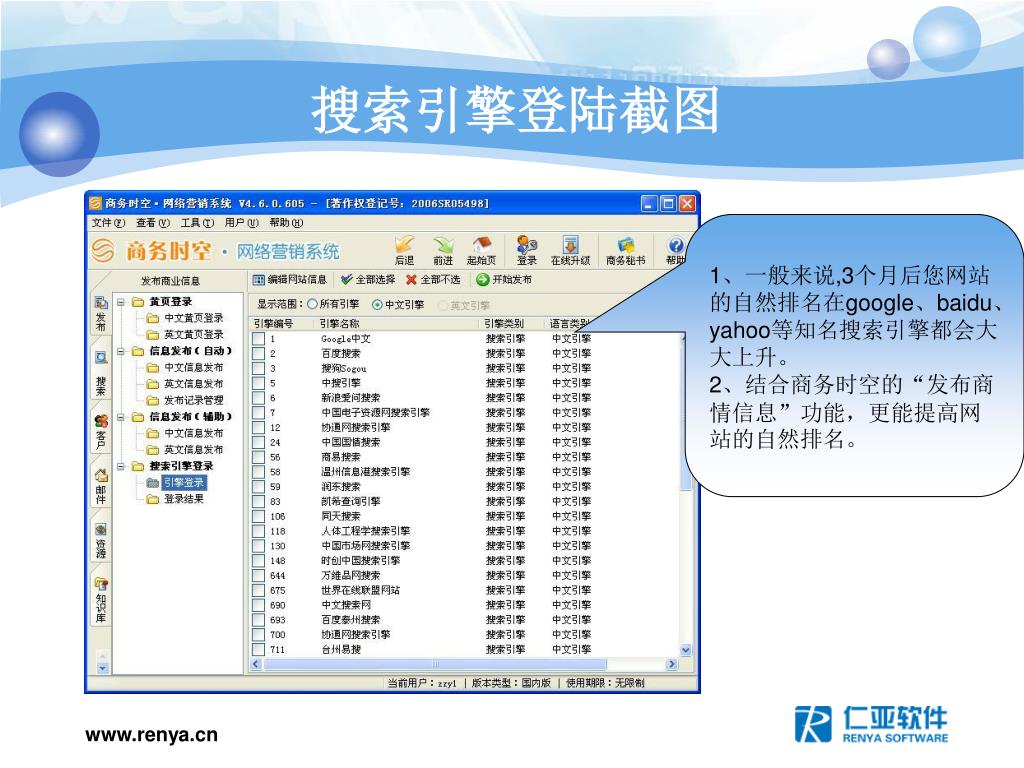Click 全部不选 deselect-all button
The height and width of the screenshot is (768, 1024).
(x=433, y=280)
